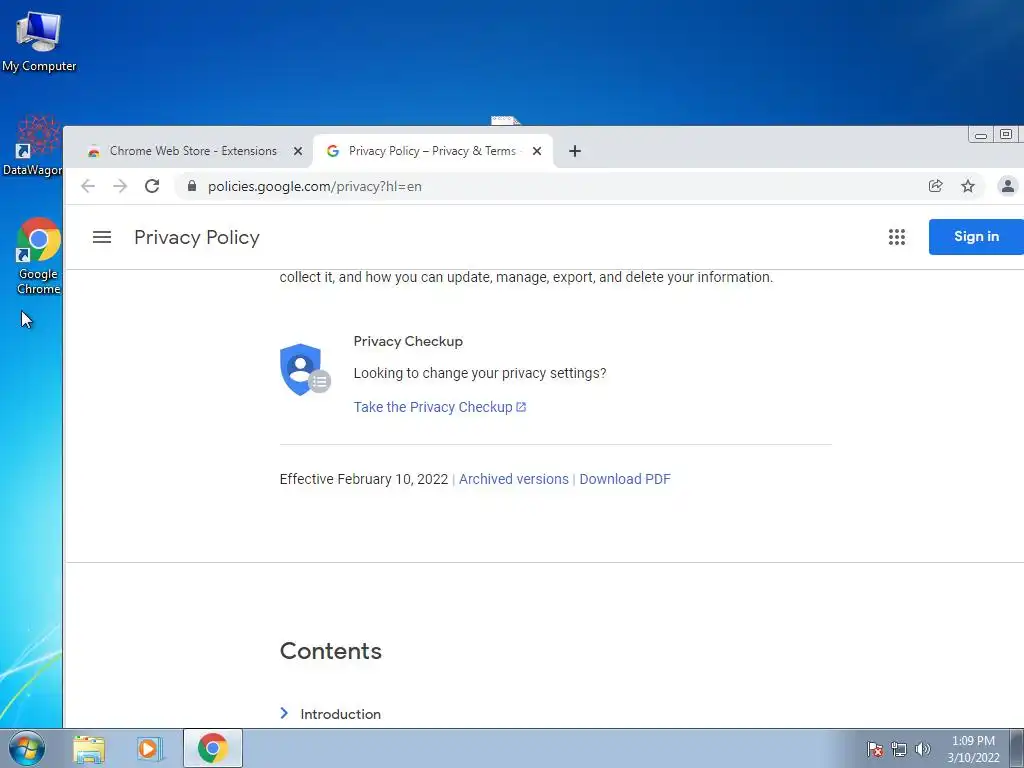Open the network tray icon
Viewport: 1024px width, 768px height.
click(x=899, y=749)
